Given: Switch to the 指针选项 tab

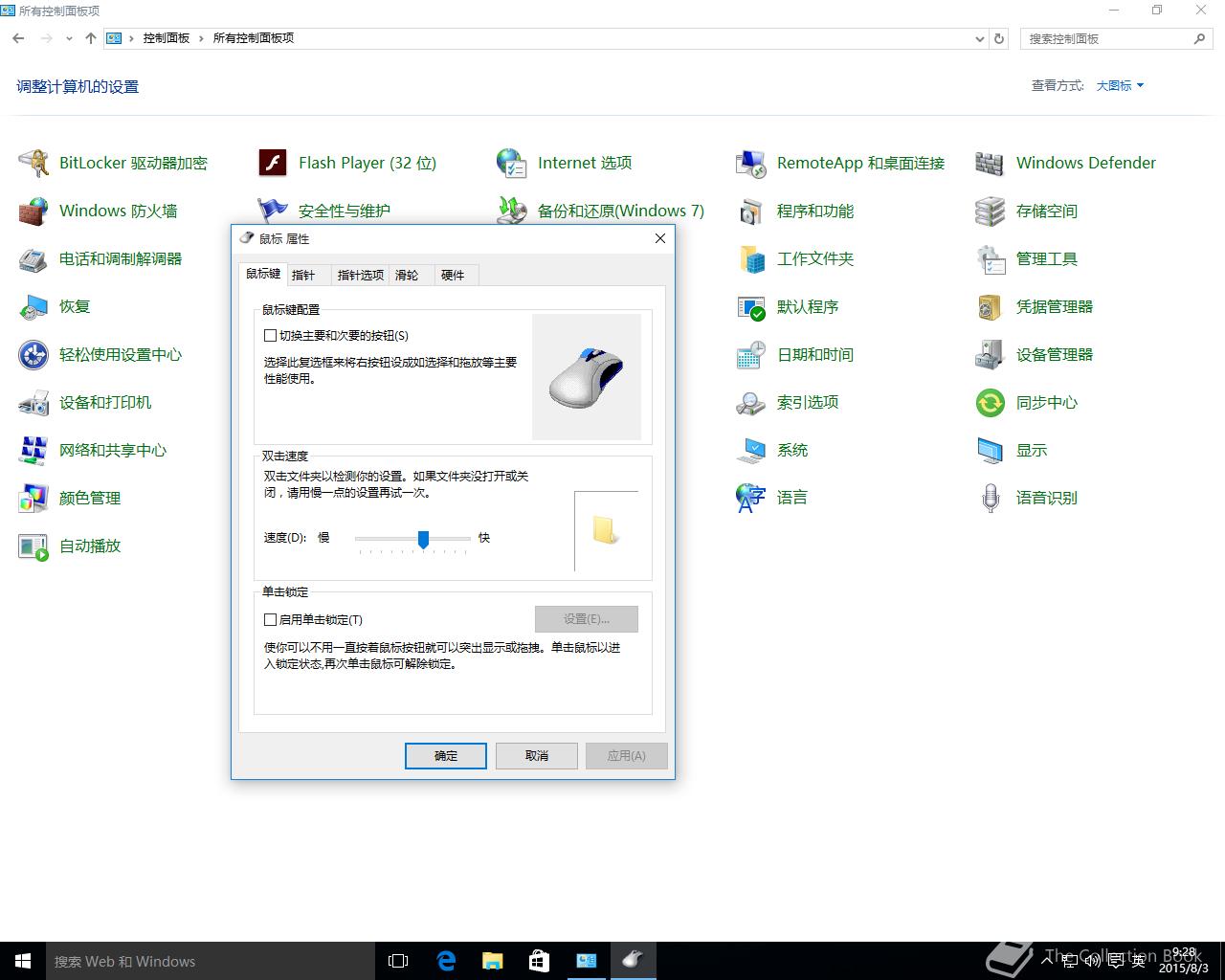Looking at the screenshot, I should [361, 275].
